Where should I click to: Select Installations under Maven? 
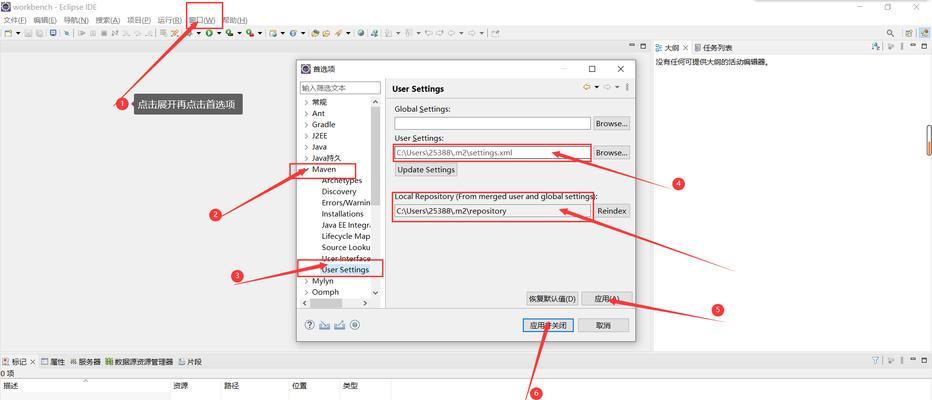pos(342,214)
